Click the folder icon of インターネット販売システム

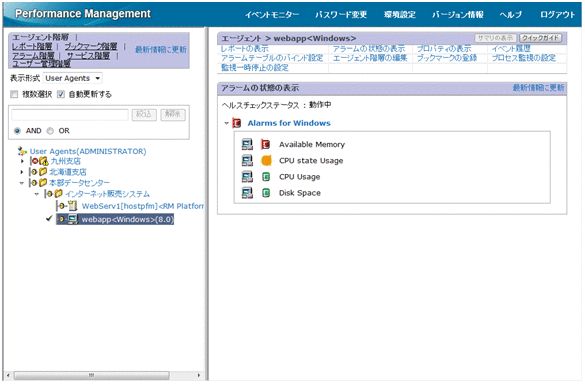[58, 193]
